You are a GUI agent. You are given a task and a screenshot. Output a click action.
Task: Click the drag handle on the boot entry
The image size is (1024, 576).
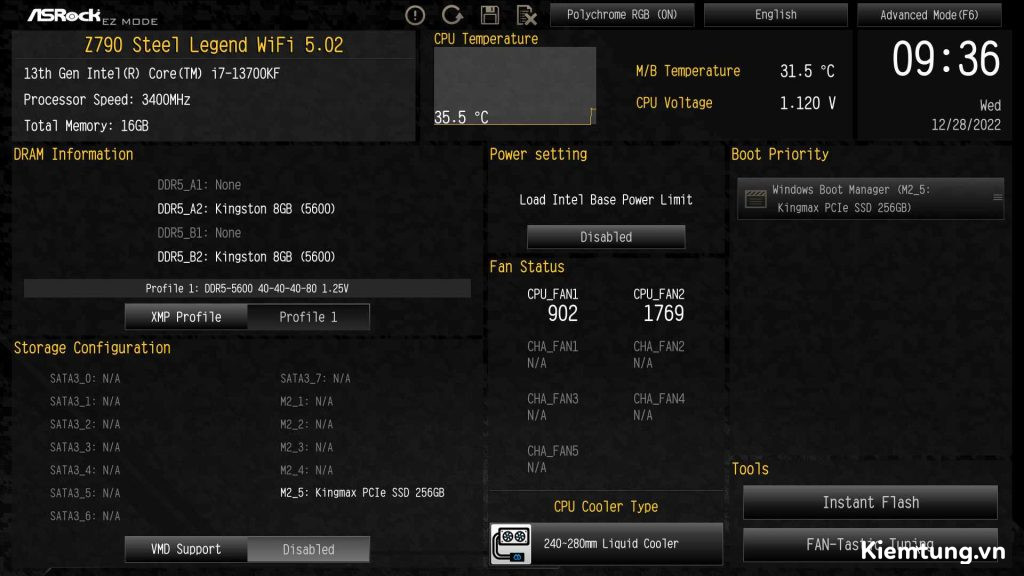pyautogui.click(x=997, y=197)
